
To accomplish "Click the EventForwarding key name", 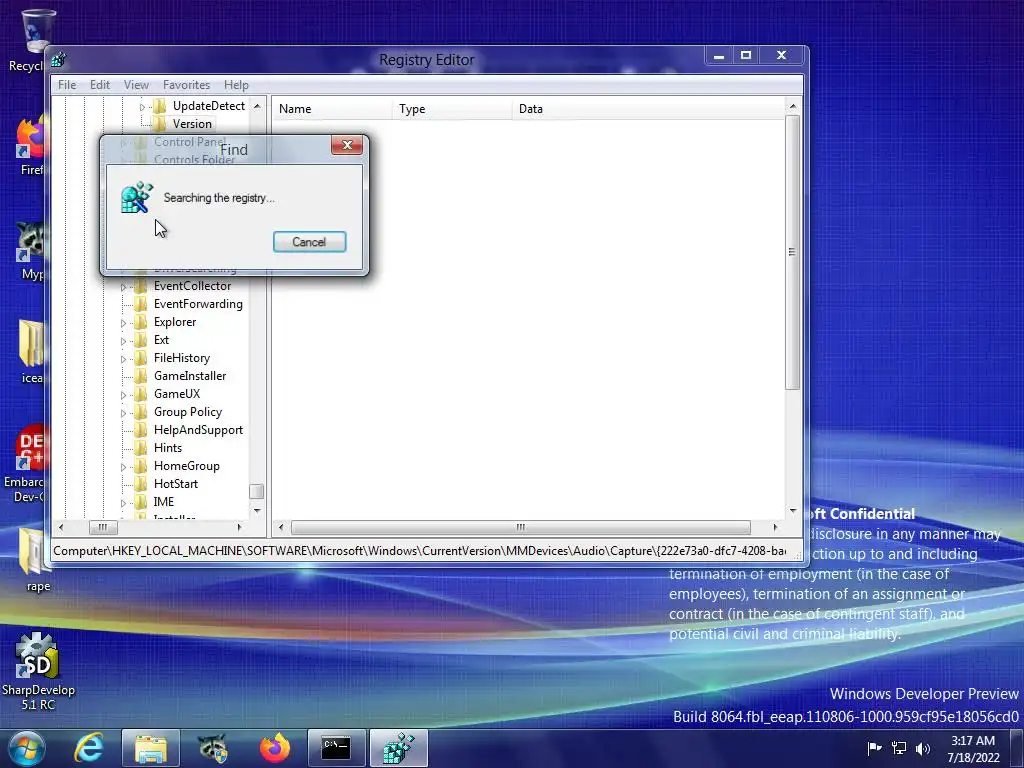I will pos(198,304).
